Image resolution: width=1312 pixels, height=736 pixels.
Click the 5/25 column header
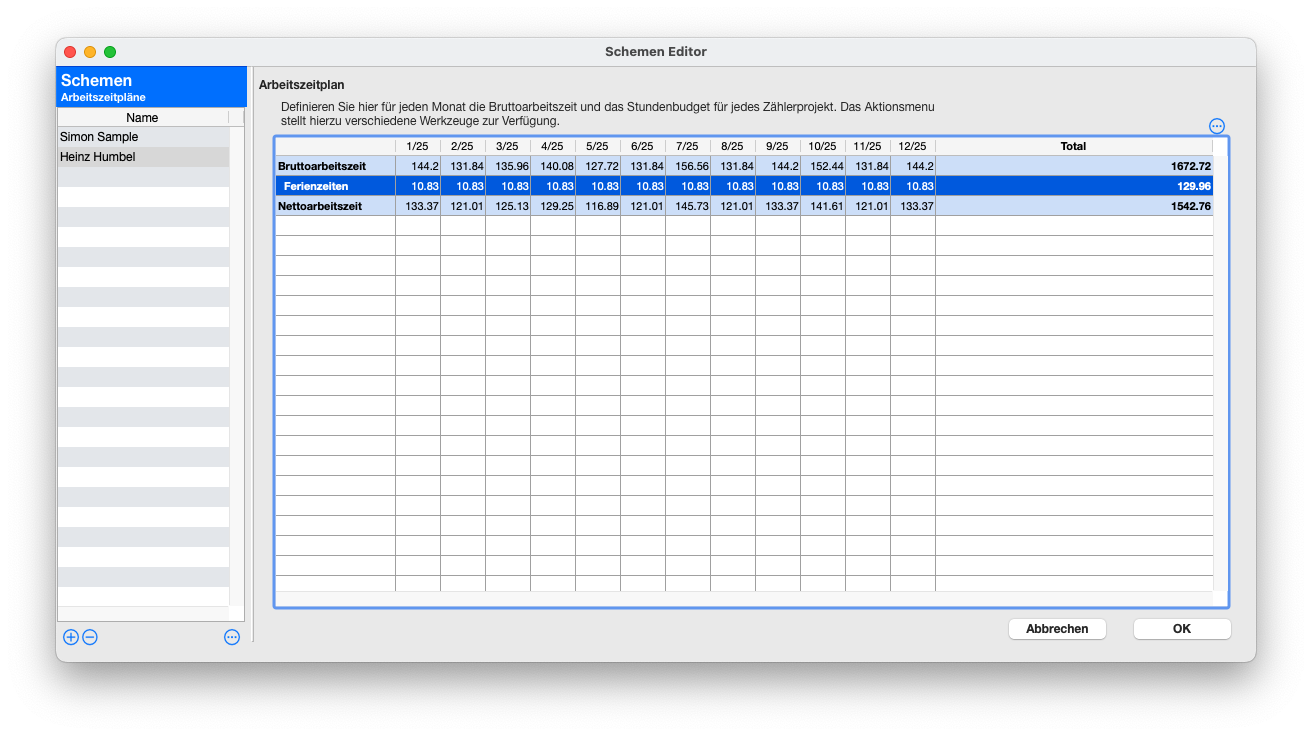coord(598,146)
